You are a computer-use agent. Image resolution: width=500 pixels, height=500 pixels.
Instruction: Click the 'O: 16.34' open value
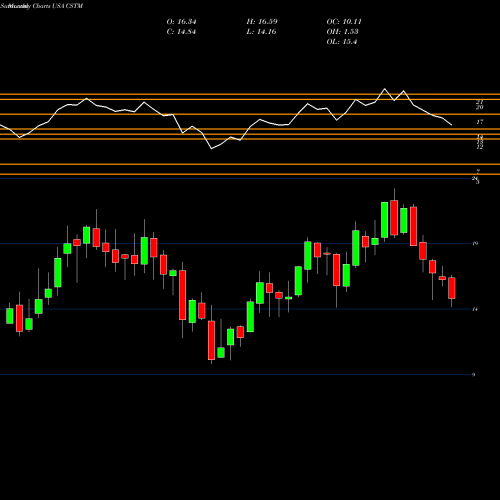pos(181,22)
